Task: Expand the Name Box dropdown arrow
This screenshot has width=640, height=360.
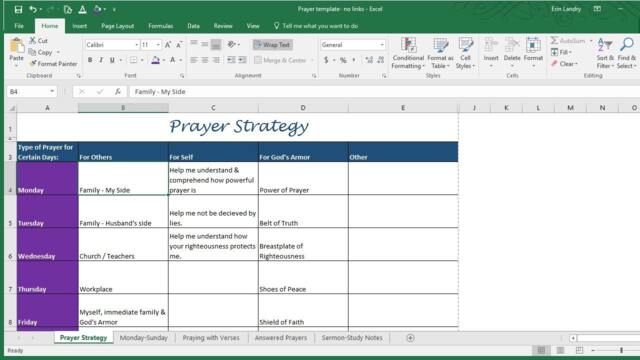Action: tap(52, 91)
